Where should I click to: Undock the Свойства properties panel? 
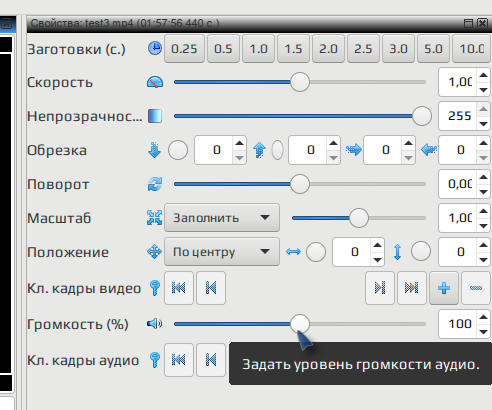[x=468, y=23]
